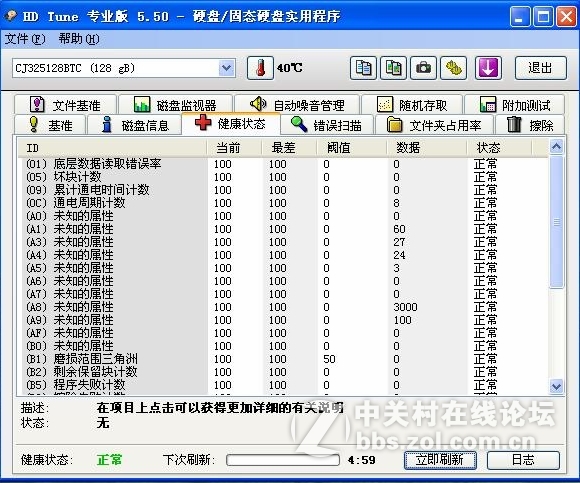Click the 4:59 refresh countdown
The image size is (580, 483).
[x=362, y=460]
